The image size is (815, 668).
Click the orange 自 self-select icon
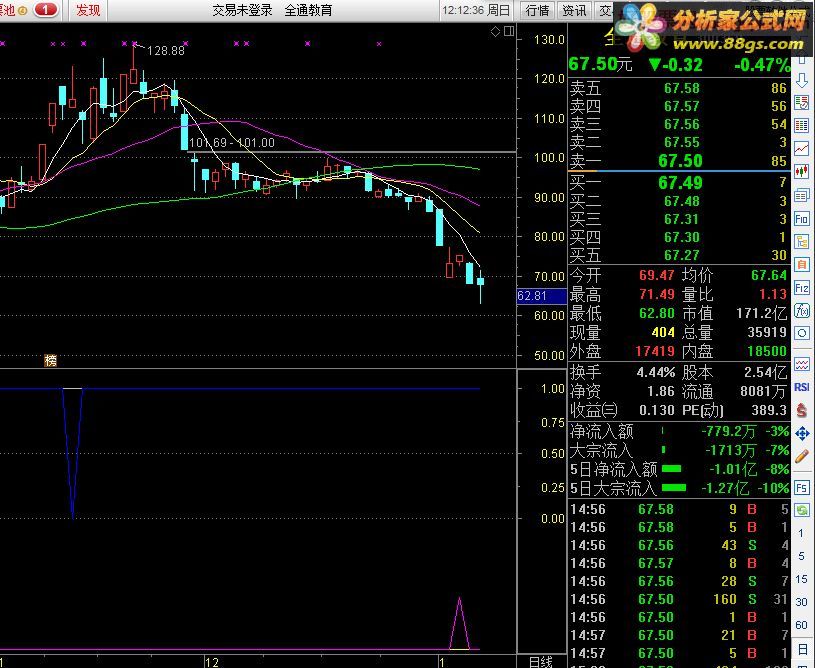pos(802,265)
